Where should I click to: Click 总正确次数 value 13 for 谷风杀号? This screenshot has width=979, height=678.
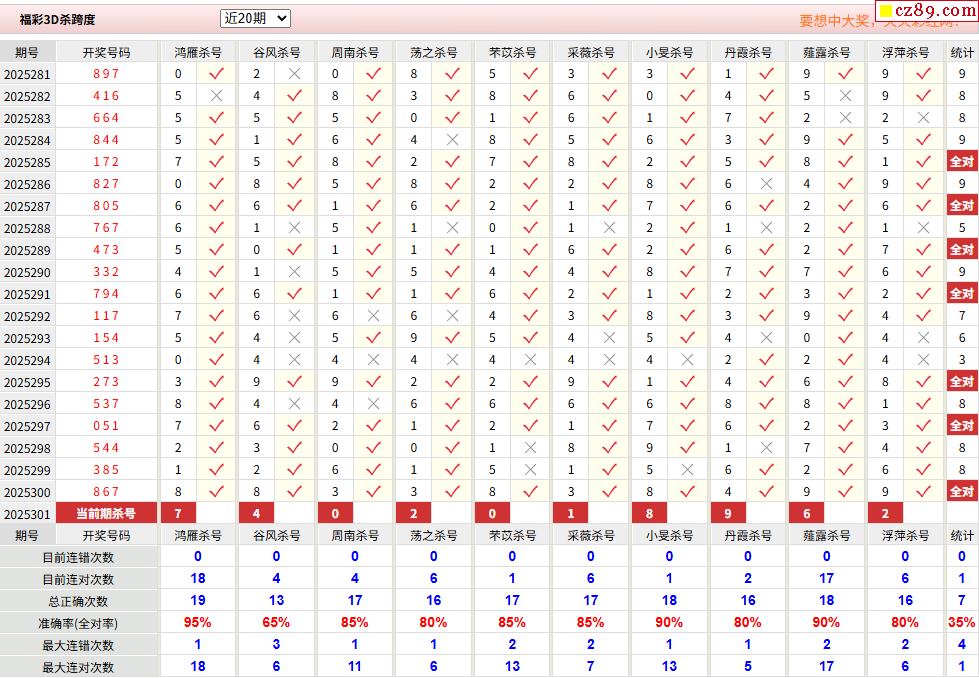(x=276, y=601)
